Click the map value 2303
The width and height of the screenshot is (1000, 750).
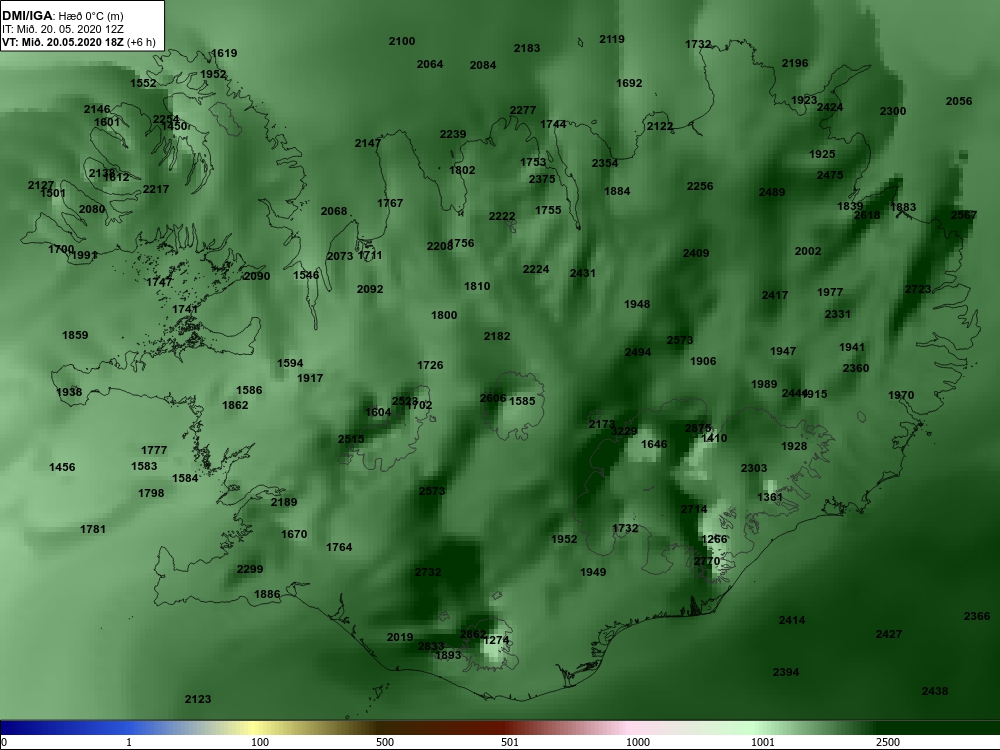pos(754,468)
